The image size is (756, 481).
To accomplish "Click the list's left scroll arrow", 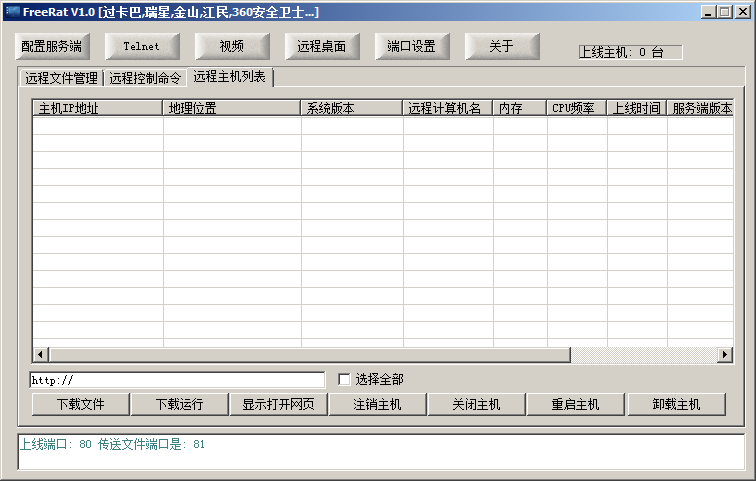I will [41, 355].
